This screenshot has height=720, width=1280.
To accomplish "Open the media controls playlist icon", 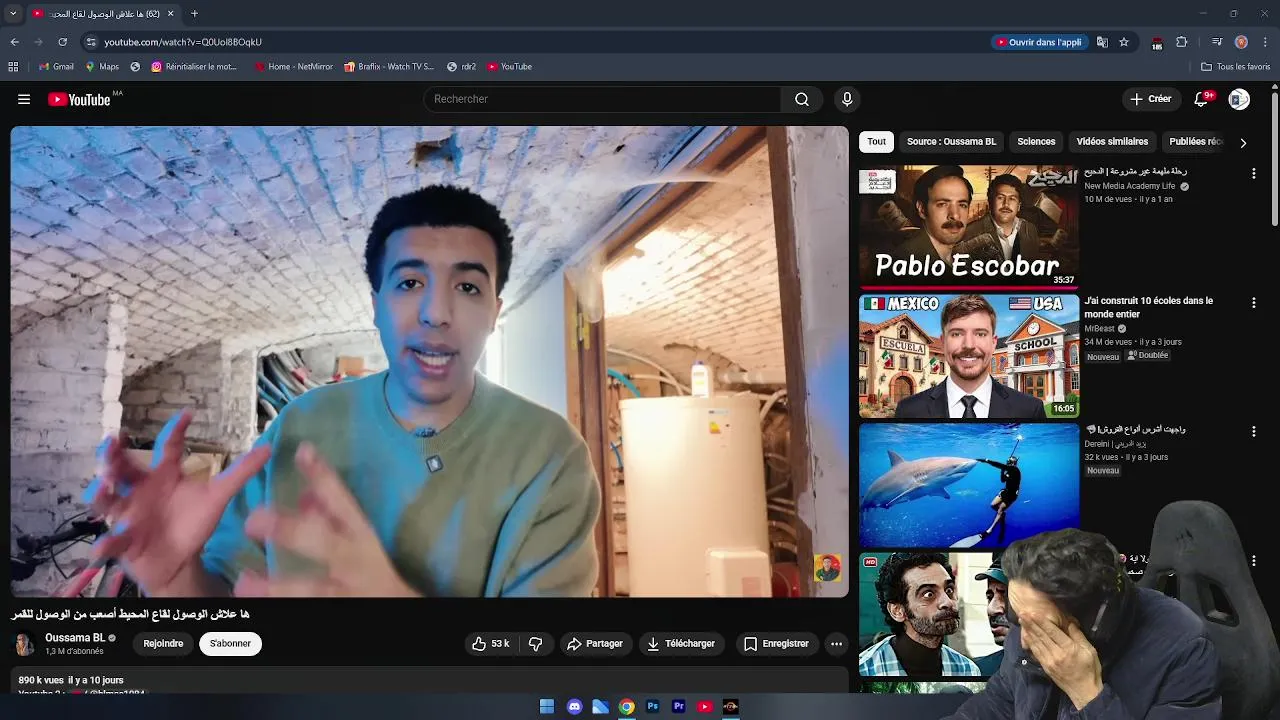I will [1216, 42].
